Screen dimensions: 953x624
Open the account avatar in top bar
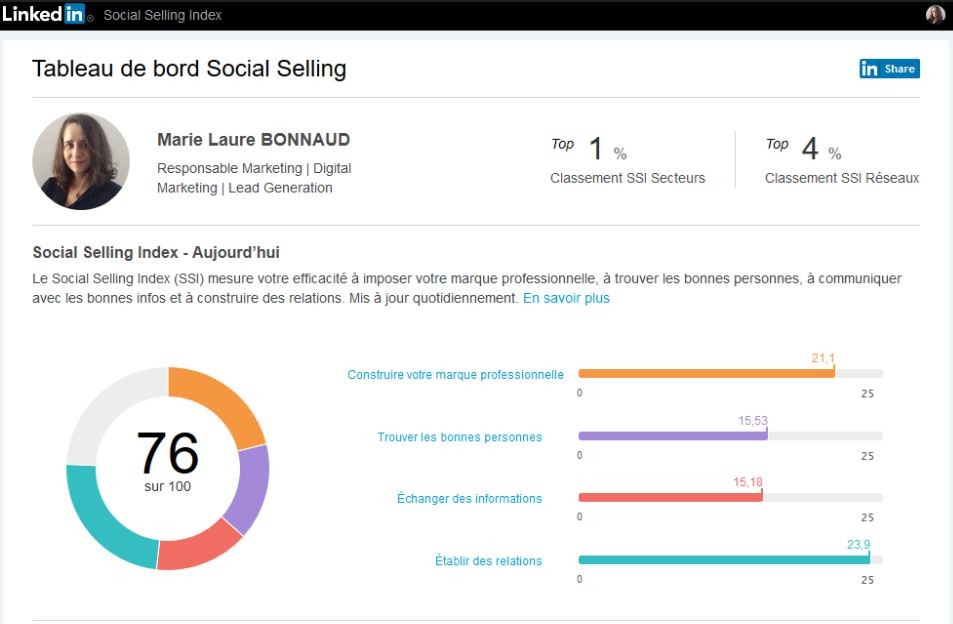(934, 15)
